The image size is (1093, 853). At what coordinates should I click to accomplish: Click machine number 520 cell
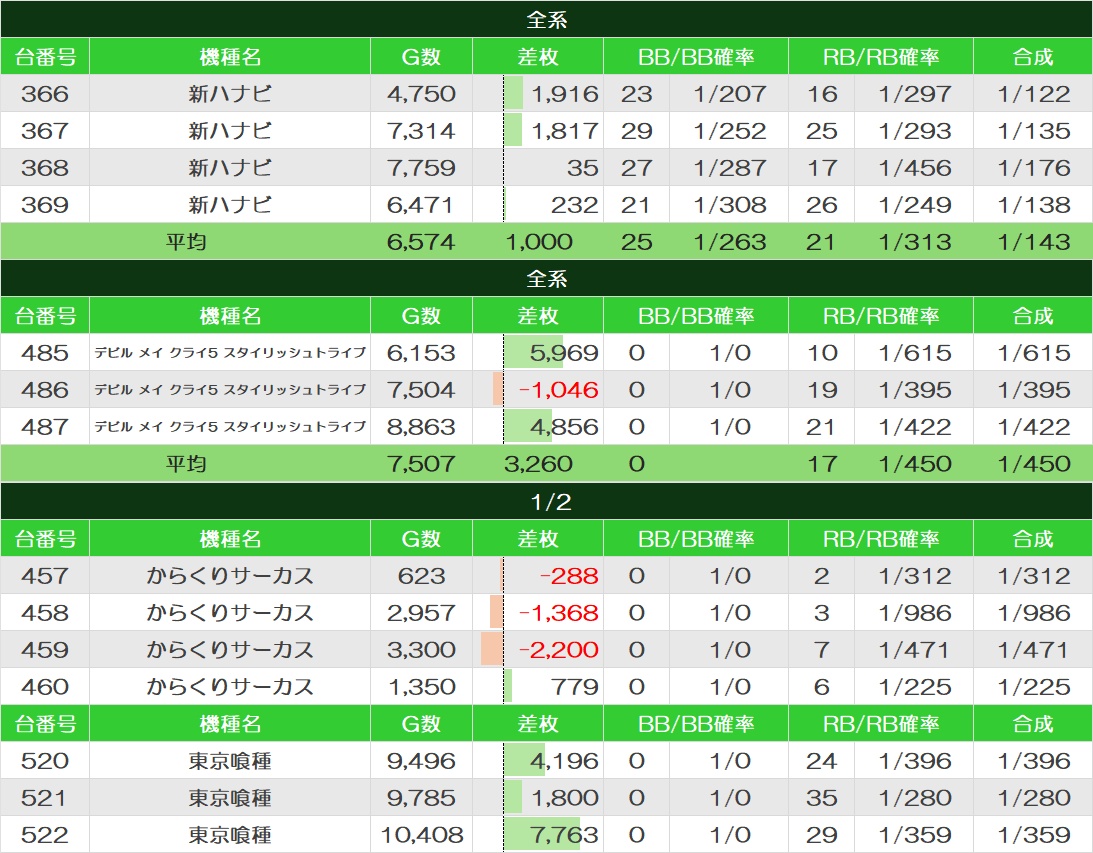pos(45,760)
